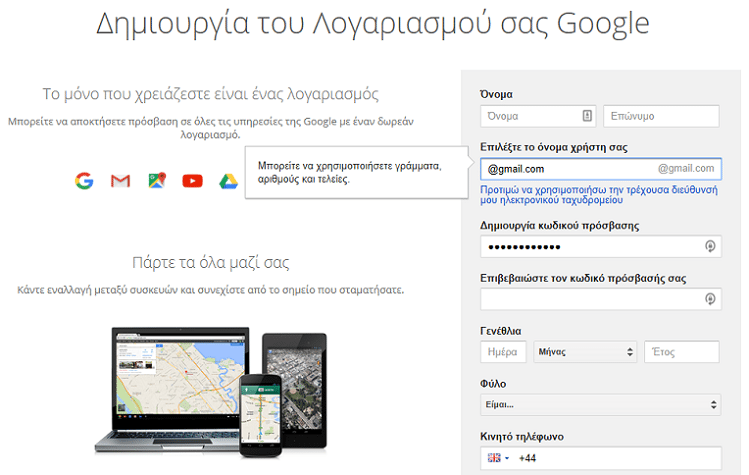Focus the Όνομα first name field
The width and height of the screenshot is (749, 475).
[538, 116]
